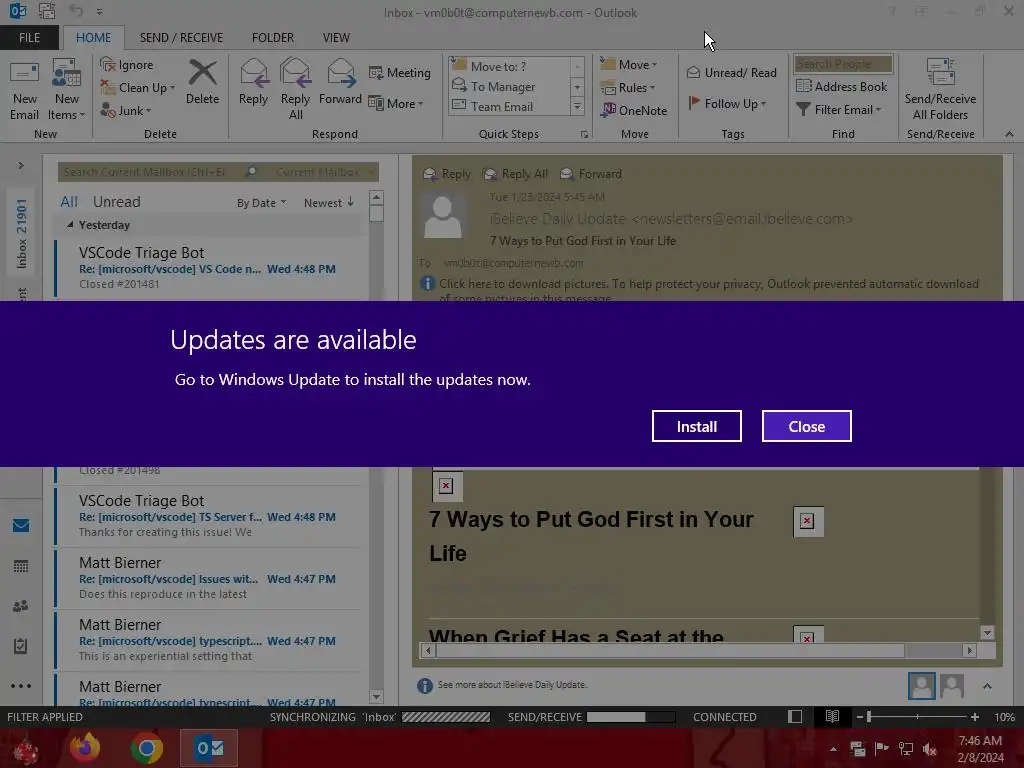Open People view in the navigation bar

21,606
